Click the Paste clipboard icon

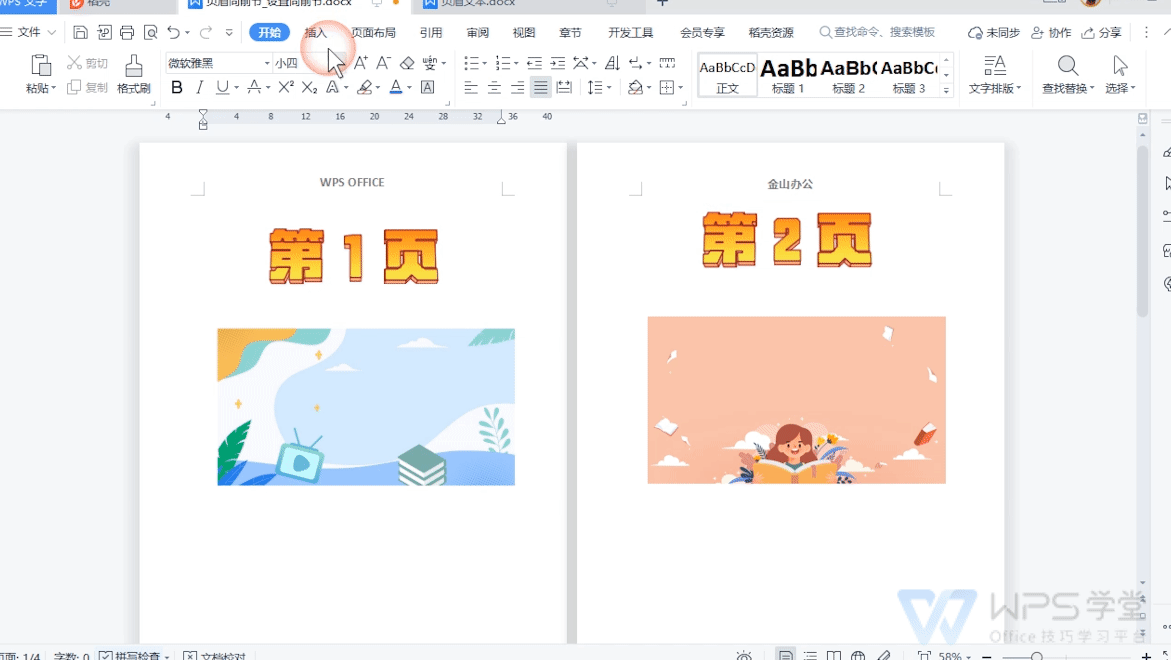[40, 66]
